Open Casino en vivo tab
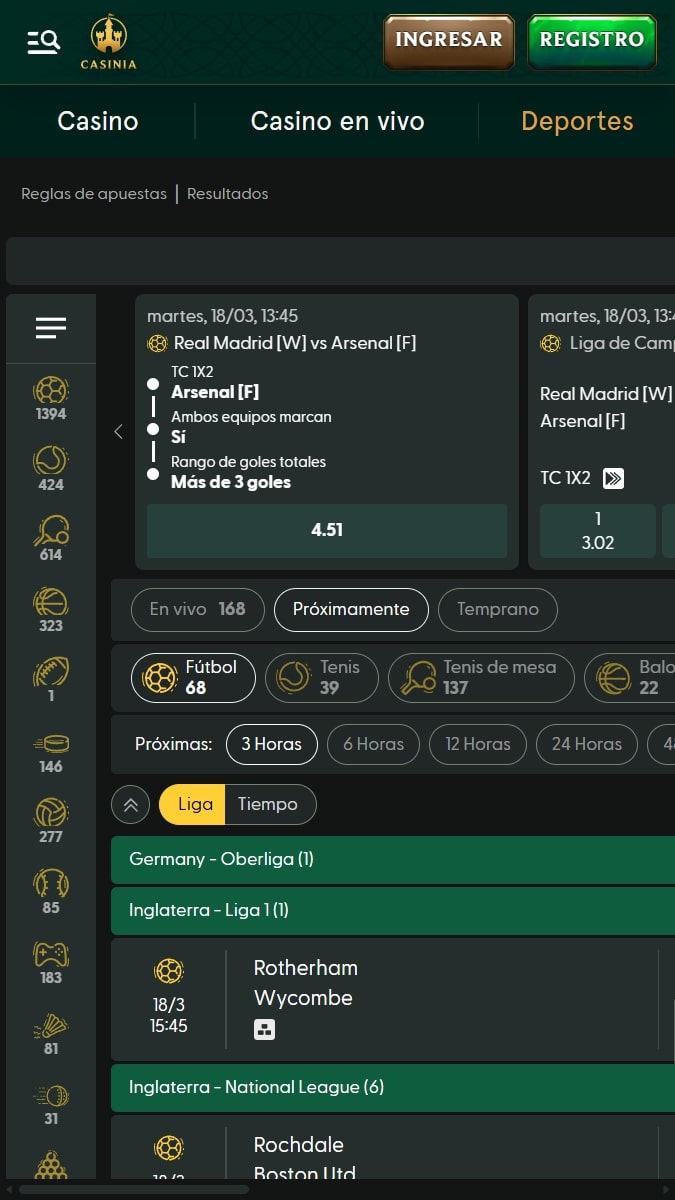The image size is (675, 1200). (x=337, y=121)
